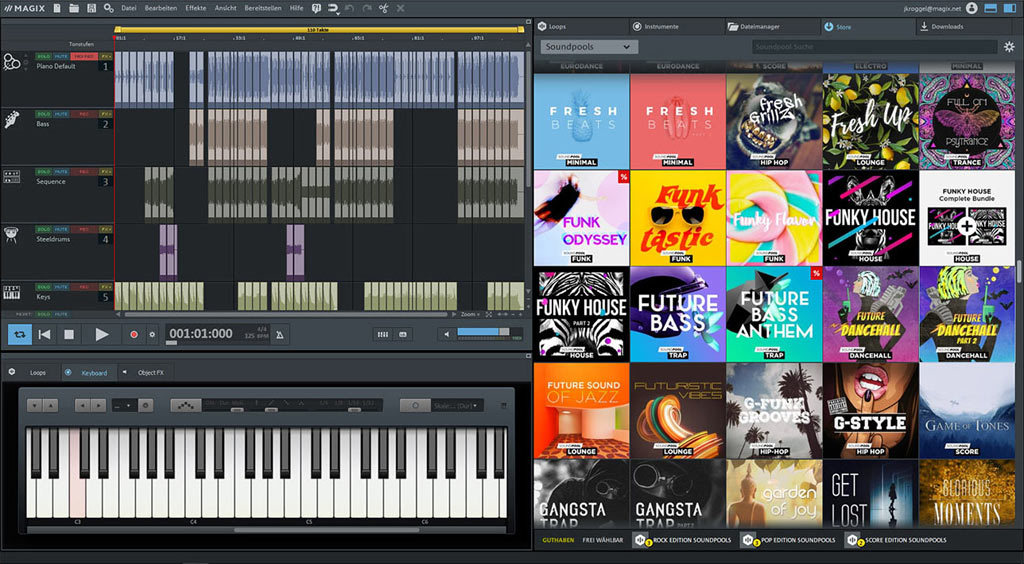This screenshot has width=1024, height=564.
Task: Toggle the loop playback button
Action: (x=20, y=334)
